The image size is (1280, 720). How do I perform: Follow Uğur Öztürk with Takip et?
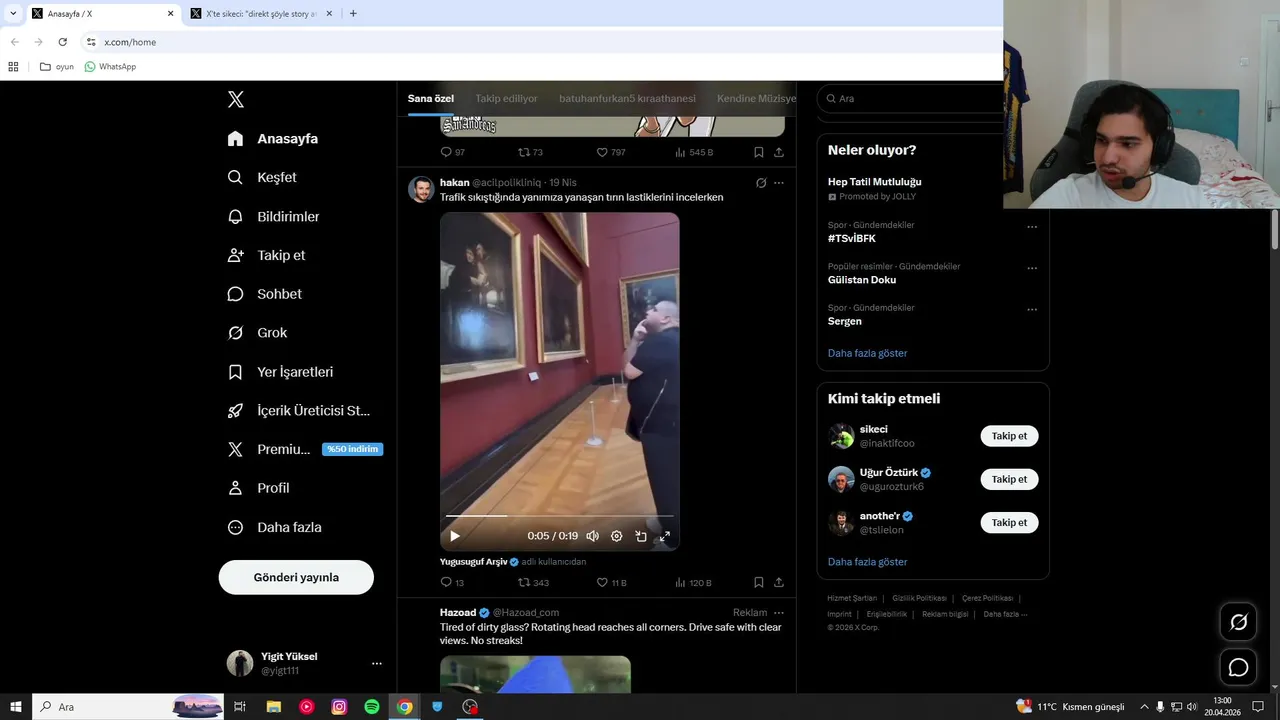[x=1009, y=479]
